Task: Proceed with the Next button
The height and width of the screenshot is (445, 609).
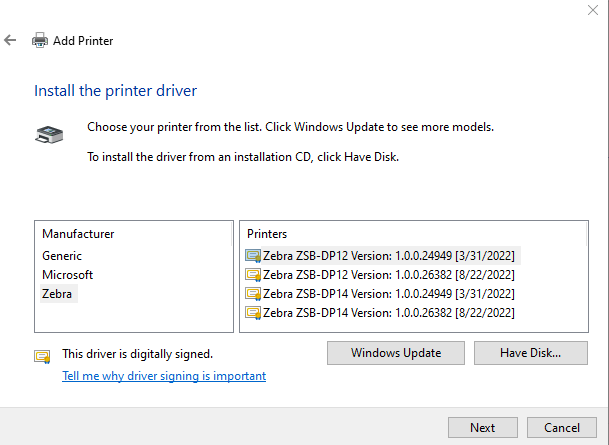Action: click(x=483, y=428)
